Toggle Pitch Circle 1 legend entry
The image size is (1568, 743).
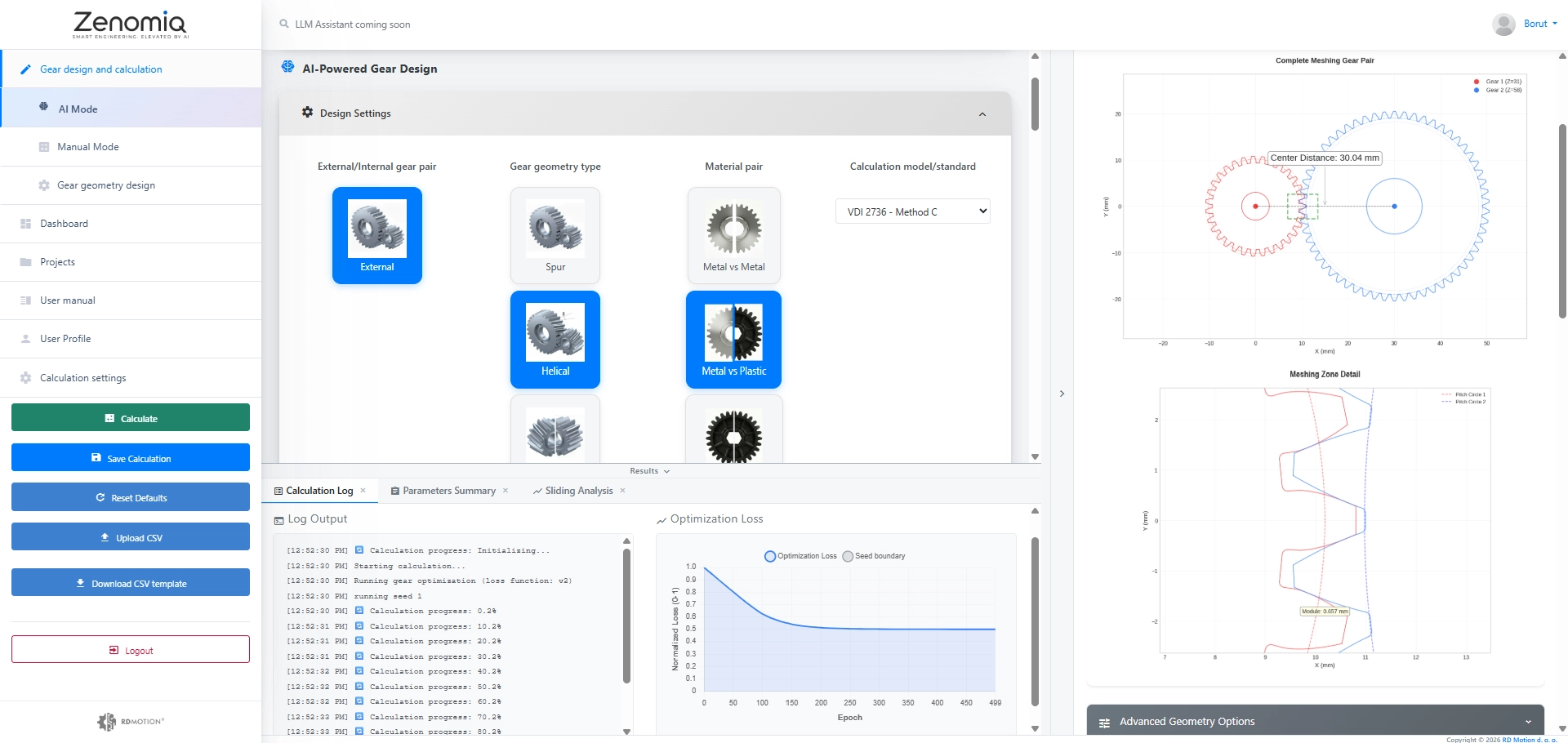pyautogui.click(x=1463, y=394)
